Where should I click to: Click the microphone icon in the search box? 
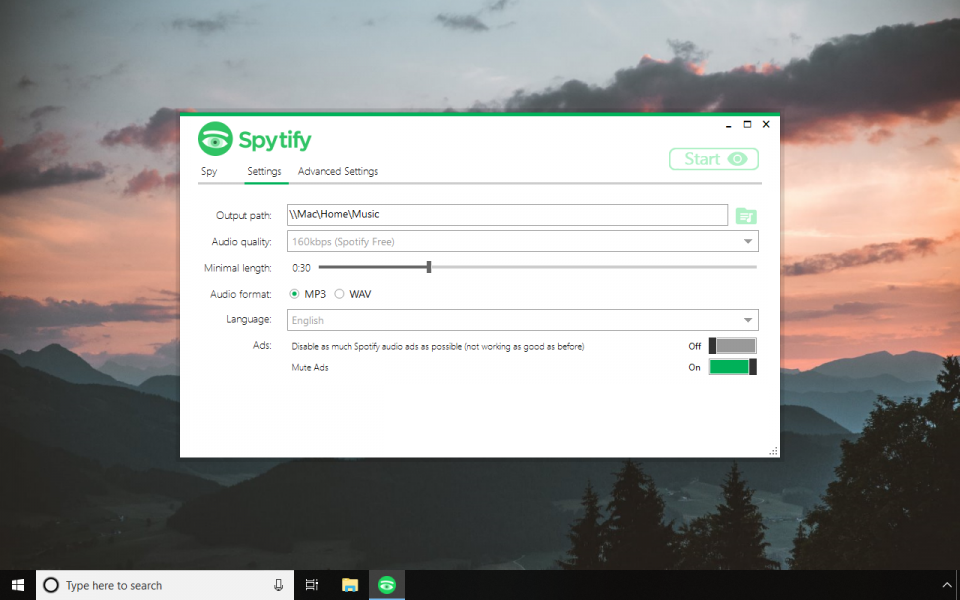click(x=279, y=585)
